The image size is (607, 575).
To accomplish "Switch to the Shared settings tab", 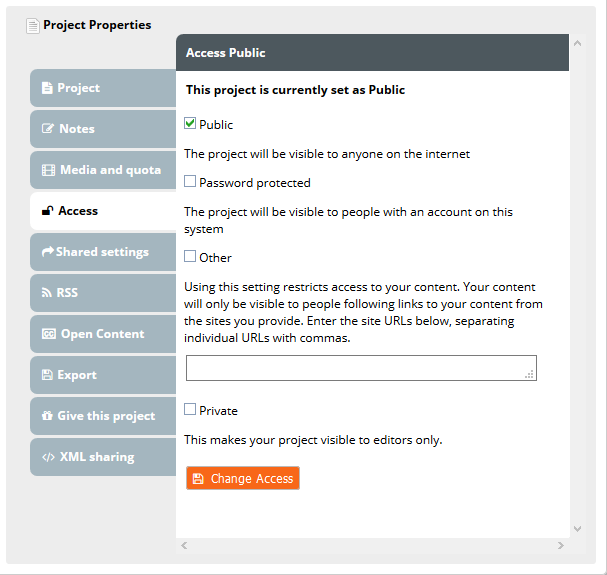I will point(102,252).
